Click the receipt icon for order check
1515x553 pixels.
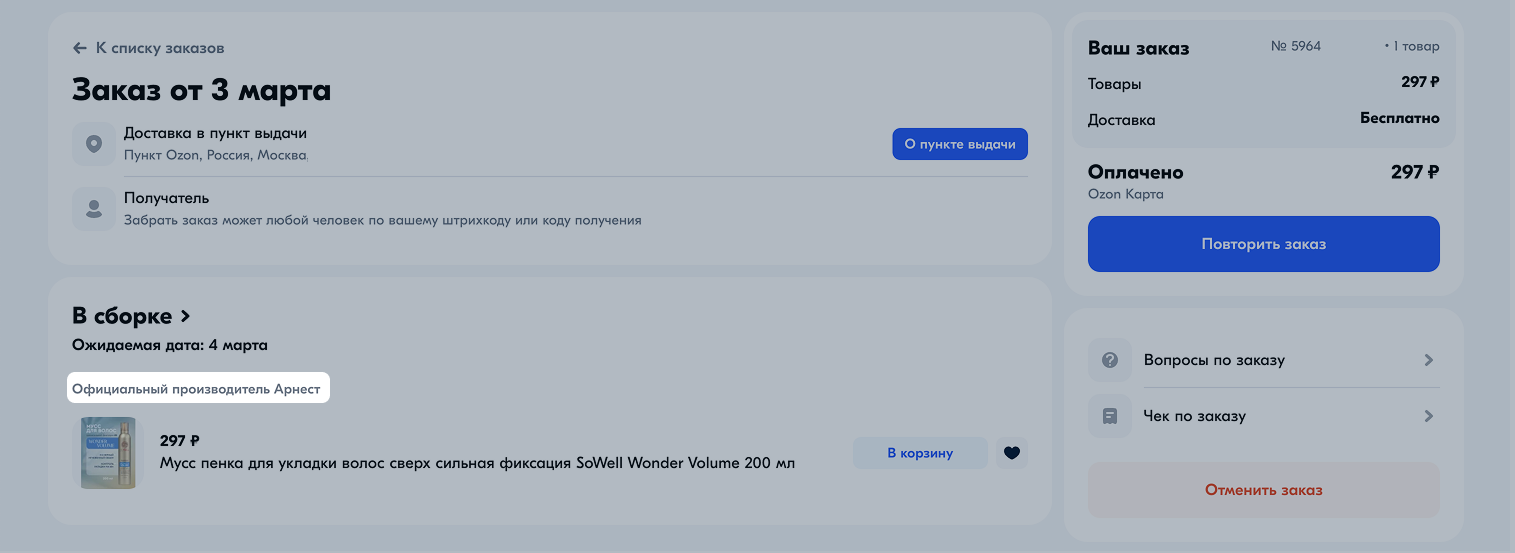point(1110,416)
